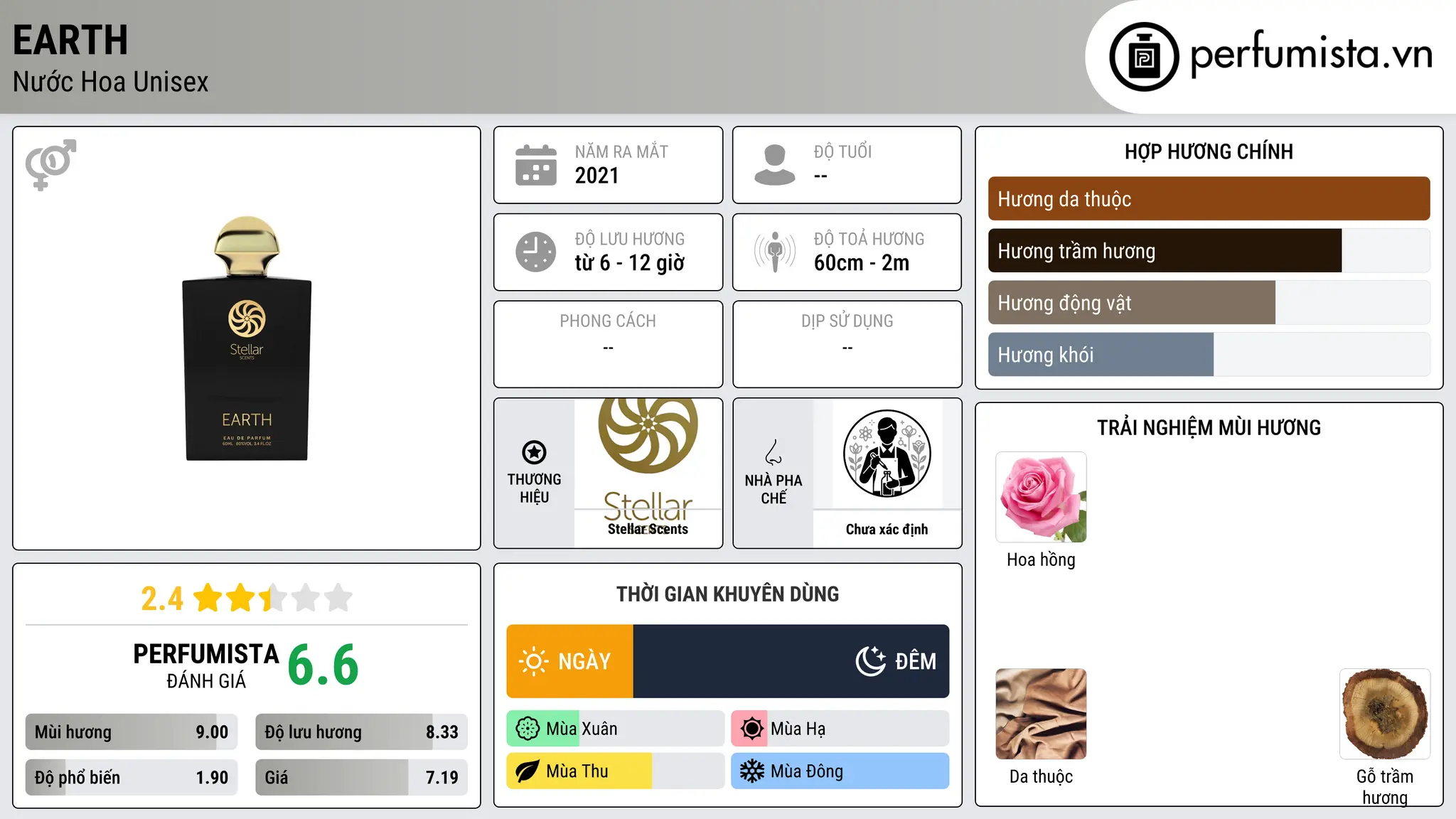1456x819 pixels.
Task: Click the perfumista.vn site name
Action: pos(1311,54)
